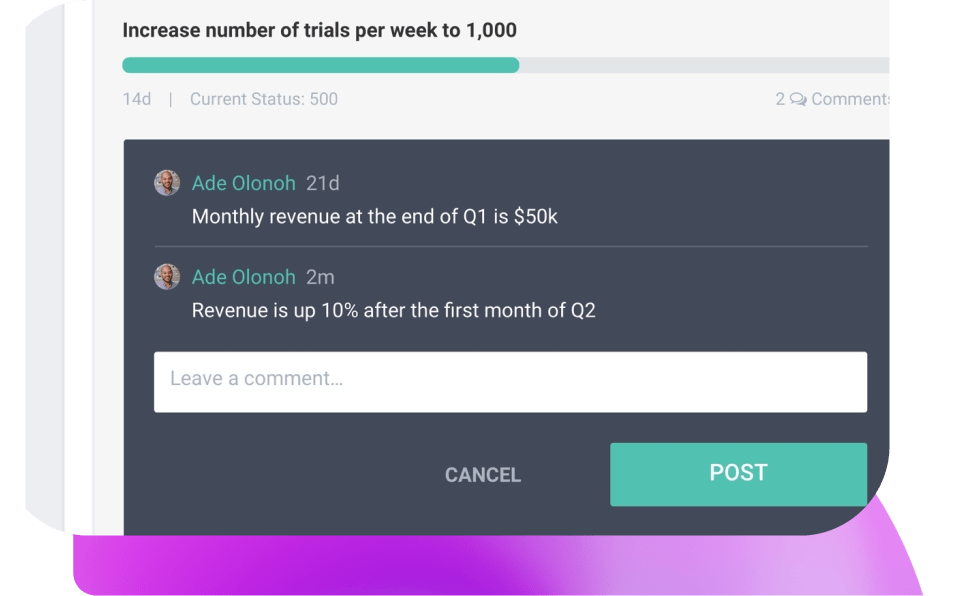Click the divider line between the two comments
This screenshot has width=966, height=596.
[x=510, y=246]
